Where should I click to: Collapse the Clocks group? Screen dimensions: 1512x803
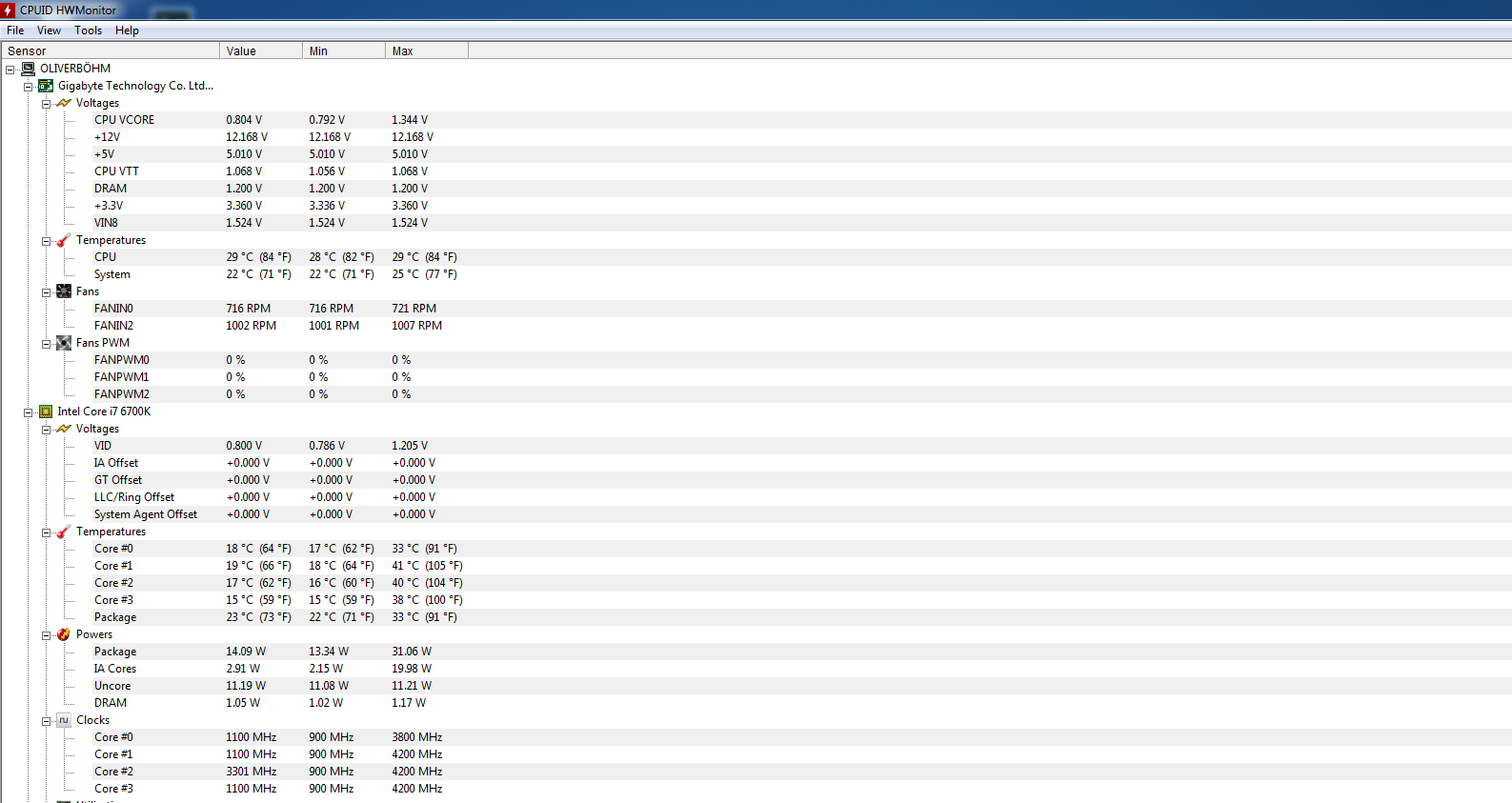[x=46, y=721]
